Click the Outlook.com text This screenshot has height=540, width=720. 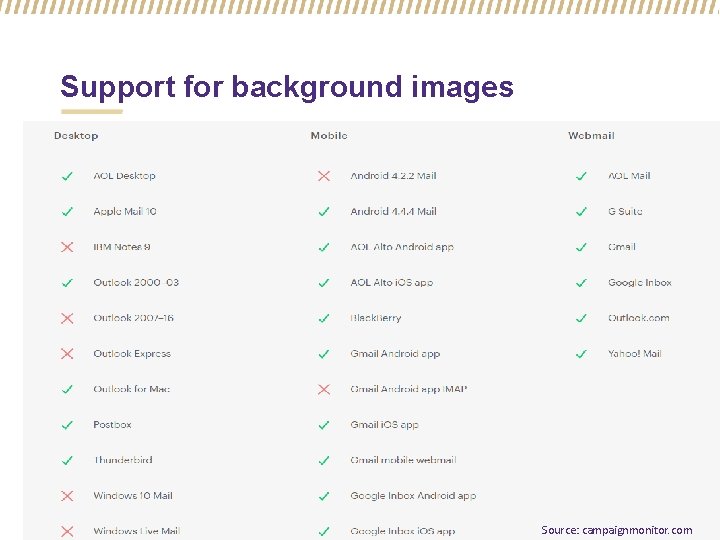point(638,318)
